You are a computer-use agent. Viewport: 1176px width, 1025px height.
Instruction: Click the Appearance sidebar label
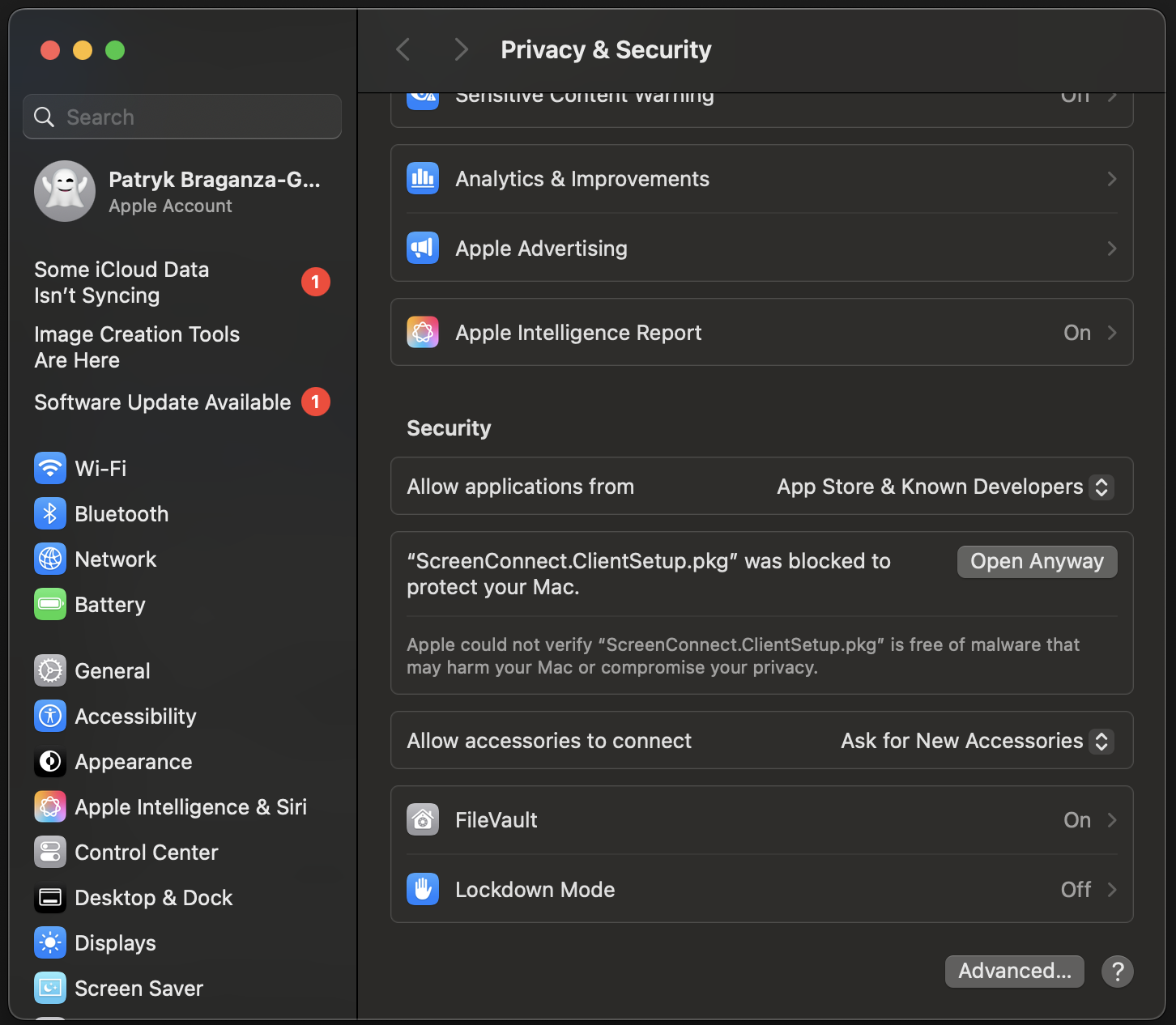pyautogui.click(x=134, y=762)
